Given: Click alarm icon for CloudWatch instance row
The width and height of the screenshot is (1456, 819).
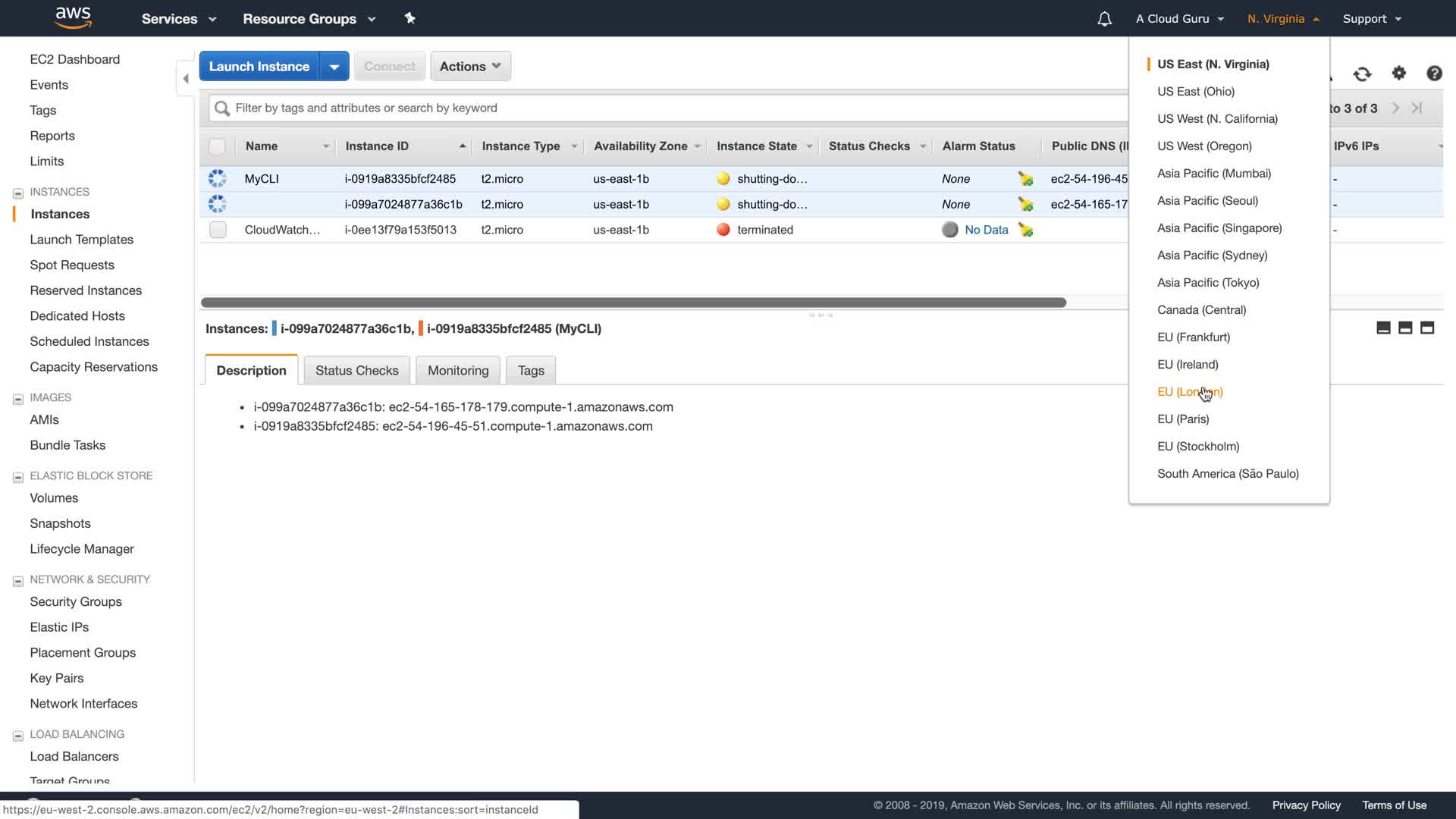Looking at the screenshot, I should [x=1025, y=230].
